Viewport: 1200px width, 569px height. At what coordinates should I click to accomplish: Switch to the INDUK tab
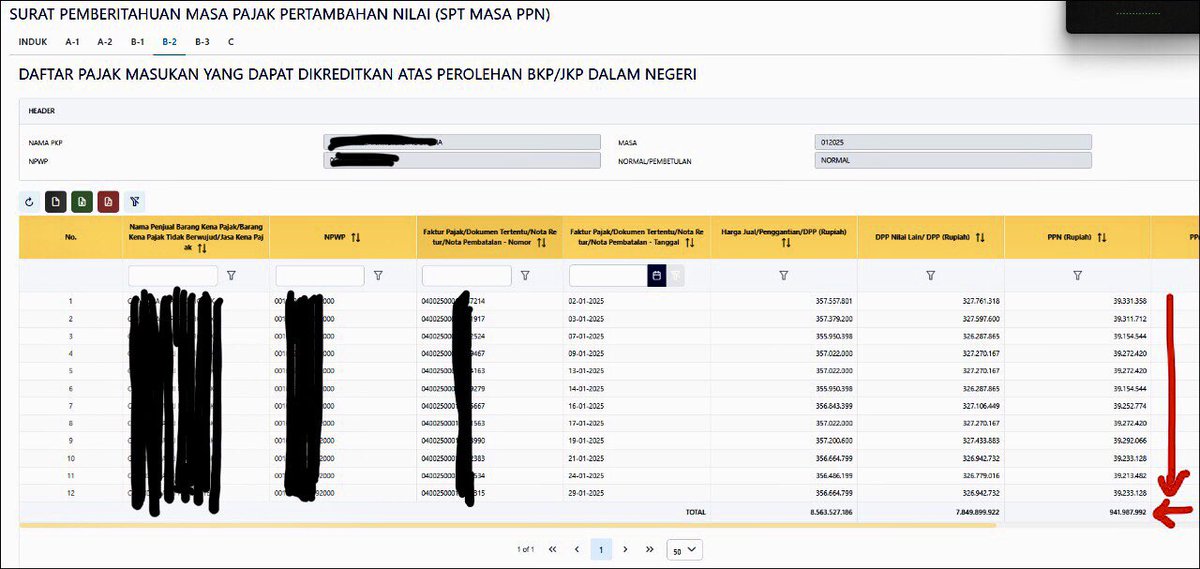[x=33, y=42]
